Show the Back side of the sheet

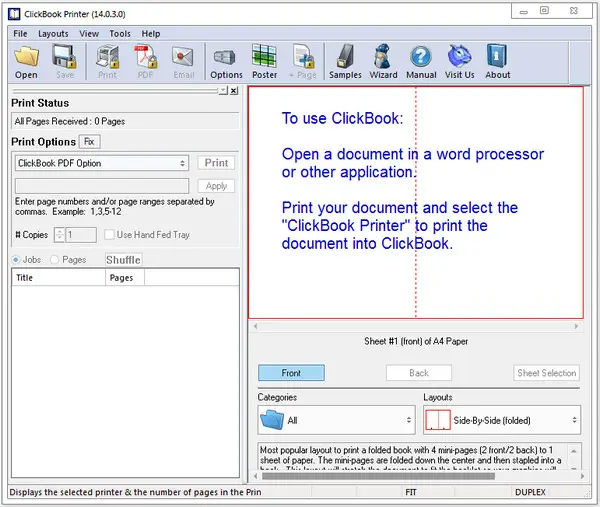coord(419,373)
